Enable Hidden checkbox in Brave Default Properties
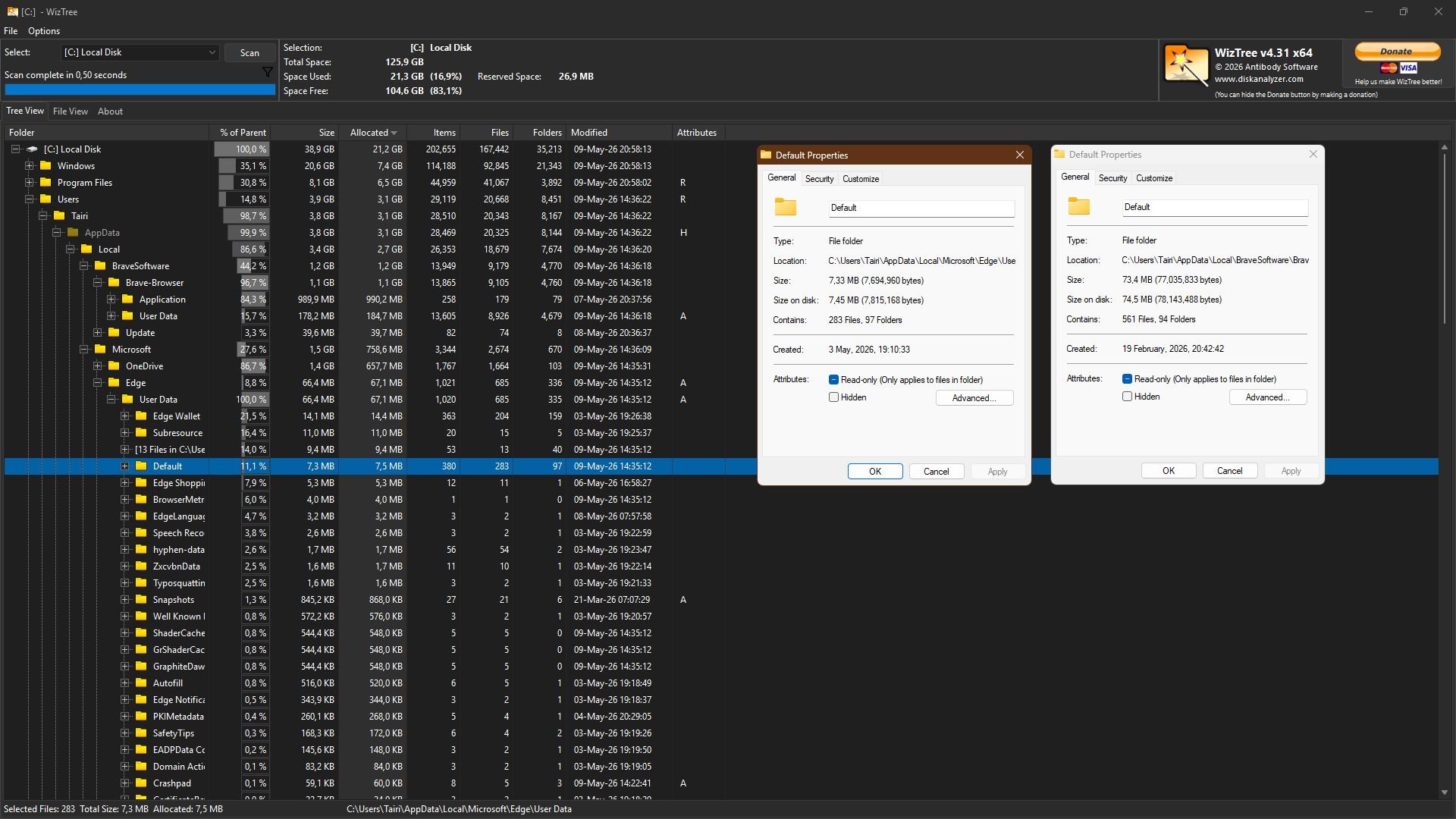The width and height of the screenshot is (1456, 819). tap(1127, 396)
